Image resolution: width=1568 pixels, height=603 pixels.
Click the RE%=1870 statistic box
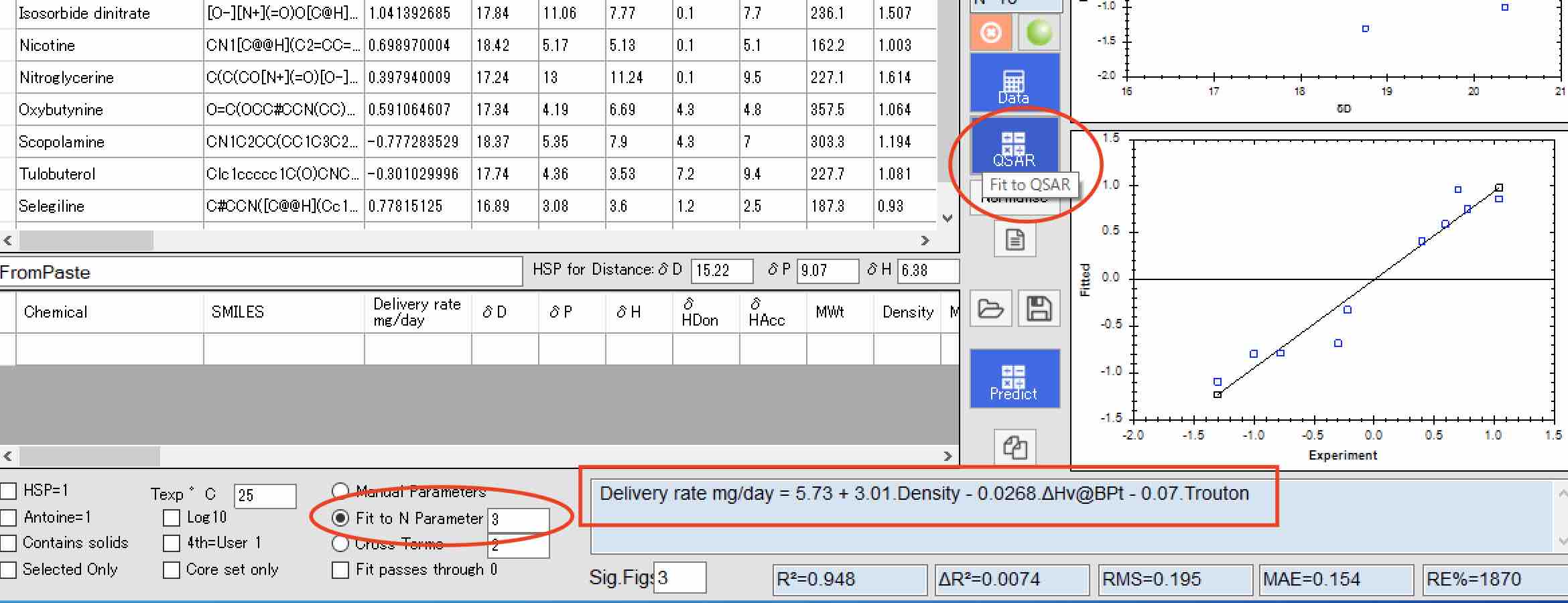click(1496, 579)
